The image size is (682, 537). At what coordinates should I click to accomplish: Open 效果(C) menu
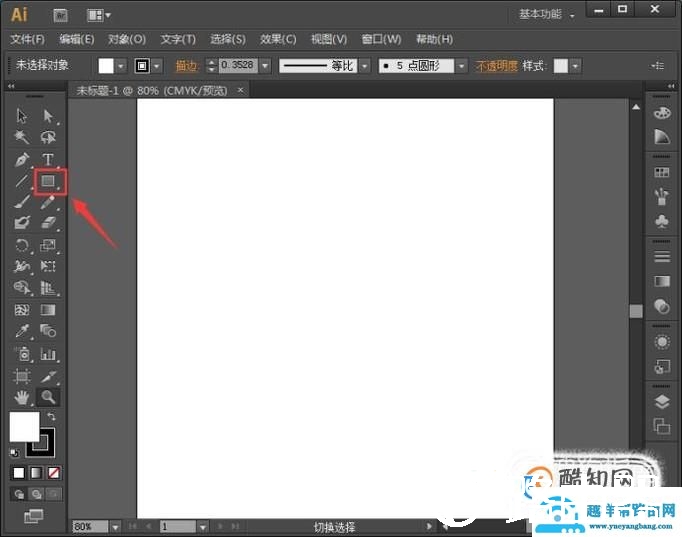[x=278, y=40]
